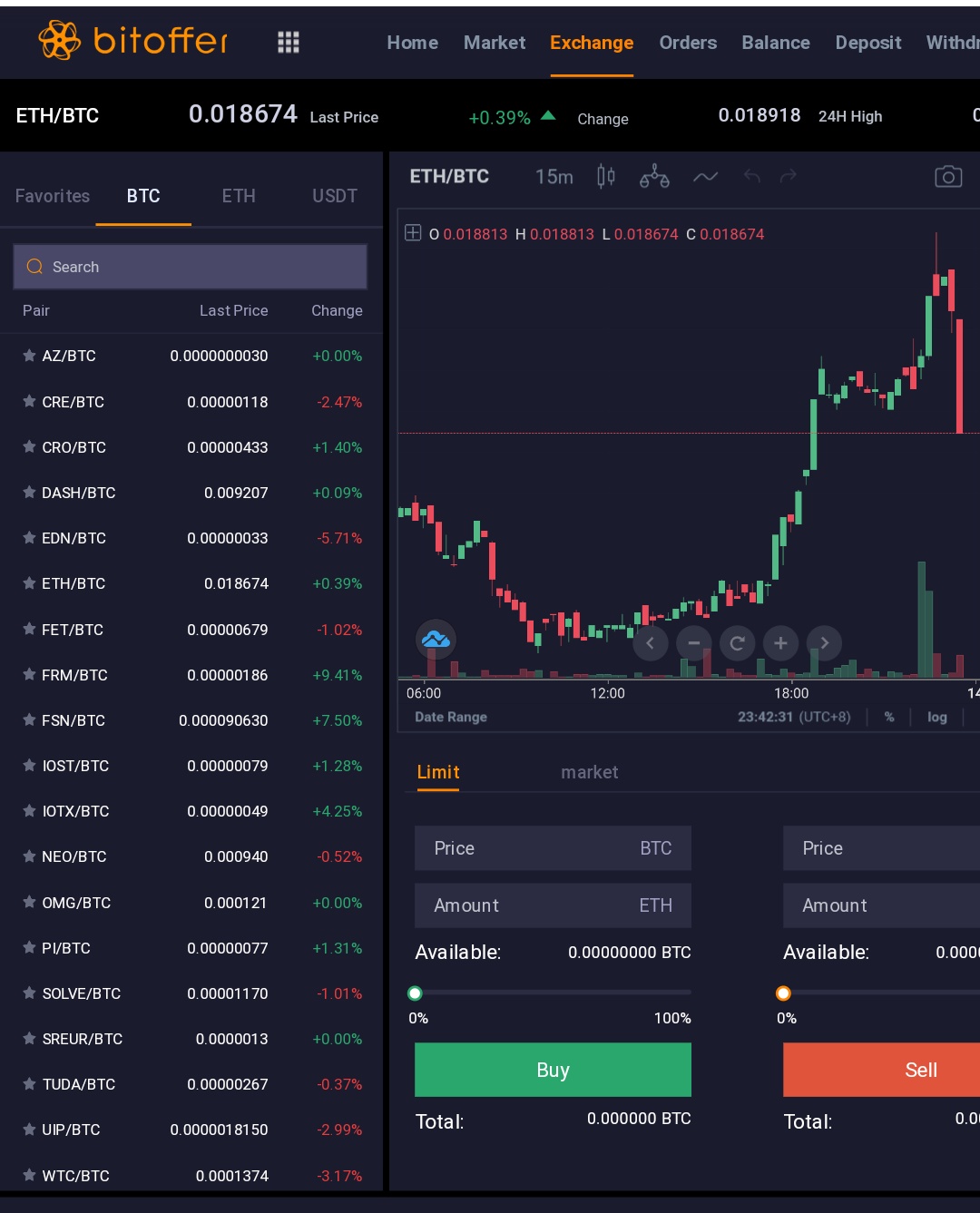Undo last chart action arrow
Screen dimensions: 980x1213
(751, 176)
